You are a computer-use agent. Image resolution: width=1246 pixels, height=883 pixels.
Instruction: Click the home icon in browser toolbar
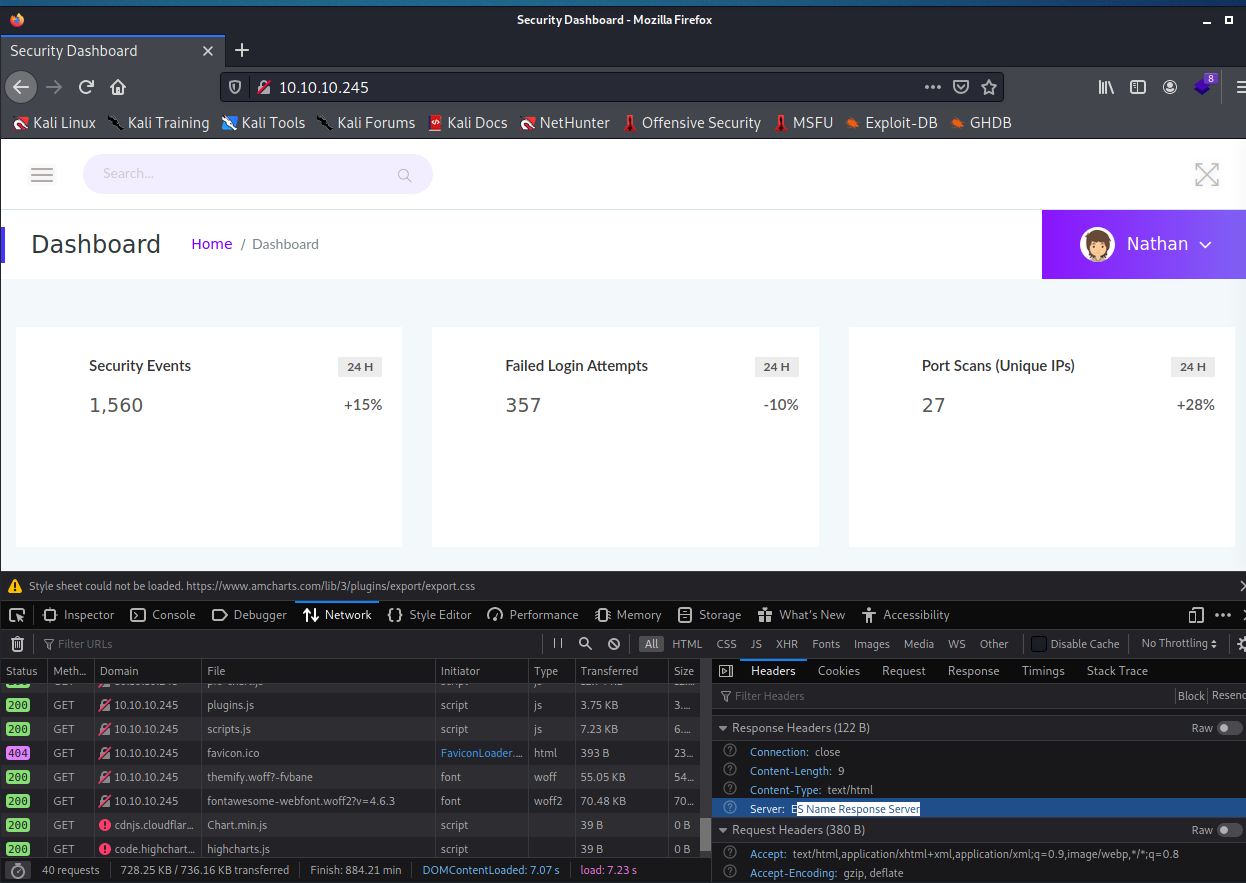(118, 87)
